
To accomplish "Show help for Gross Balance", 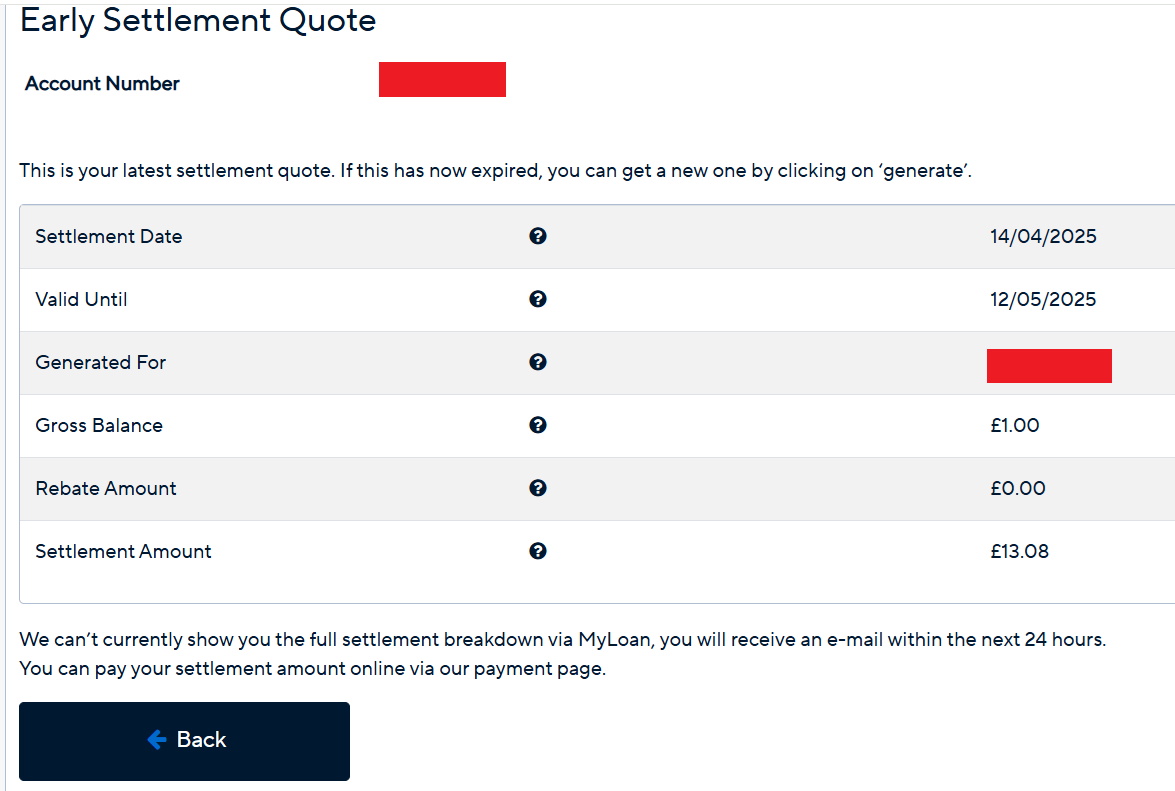I will pyautogui.click(x=537, y=425).
